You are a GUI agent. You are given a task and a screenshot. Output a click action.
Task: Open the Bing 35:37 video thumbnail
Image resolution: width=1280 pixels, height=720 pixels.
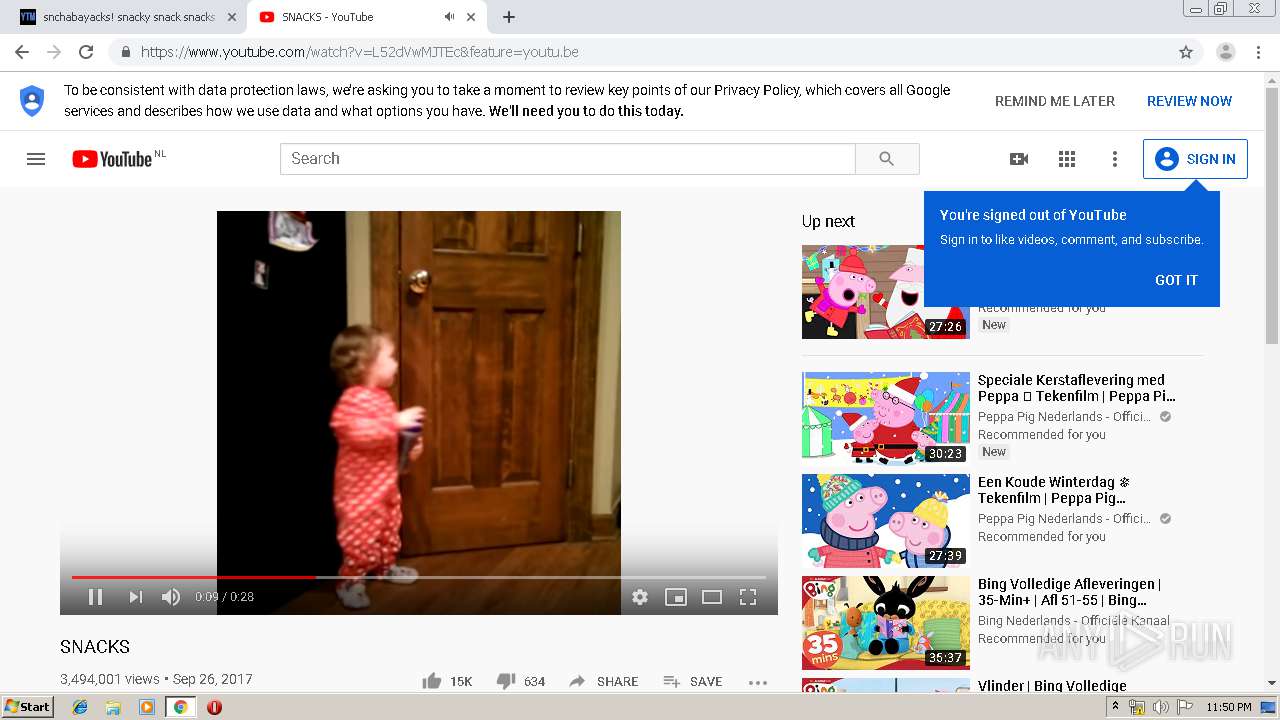pos(886,622)
